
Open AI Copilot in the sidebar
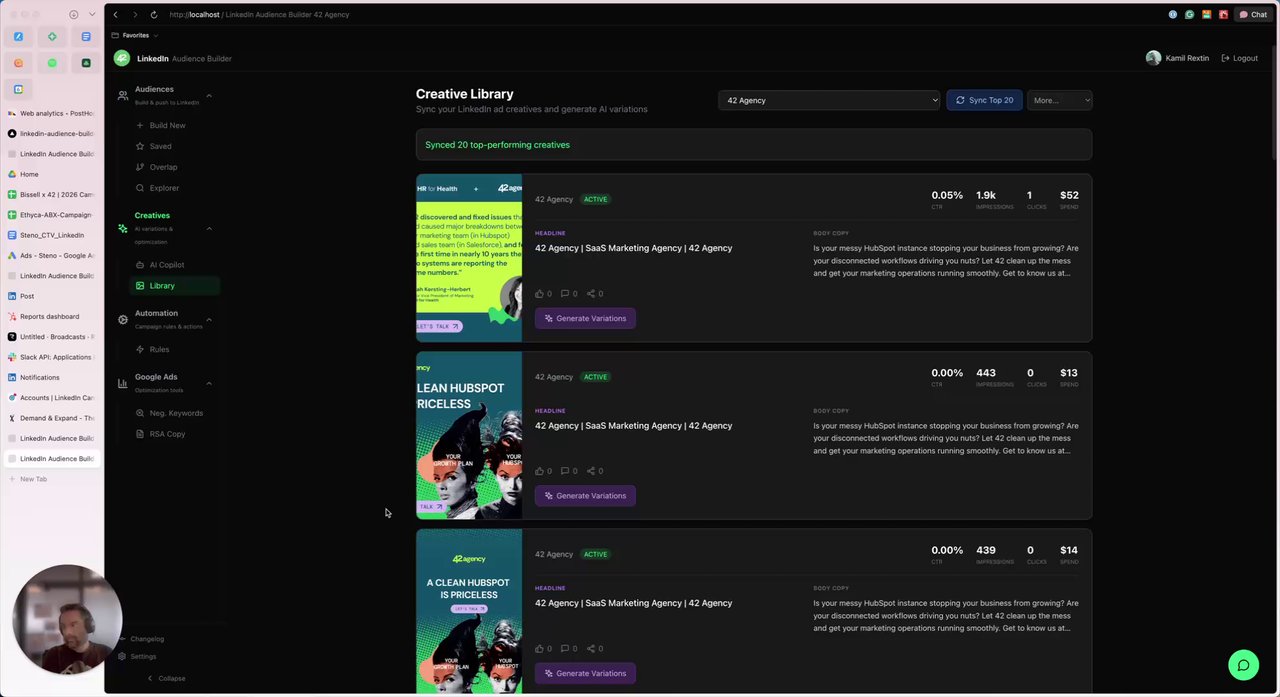[167, 265]
